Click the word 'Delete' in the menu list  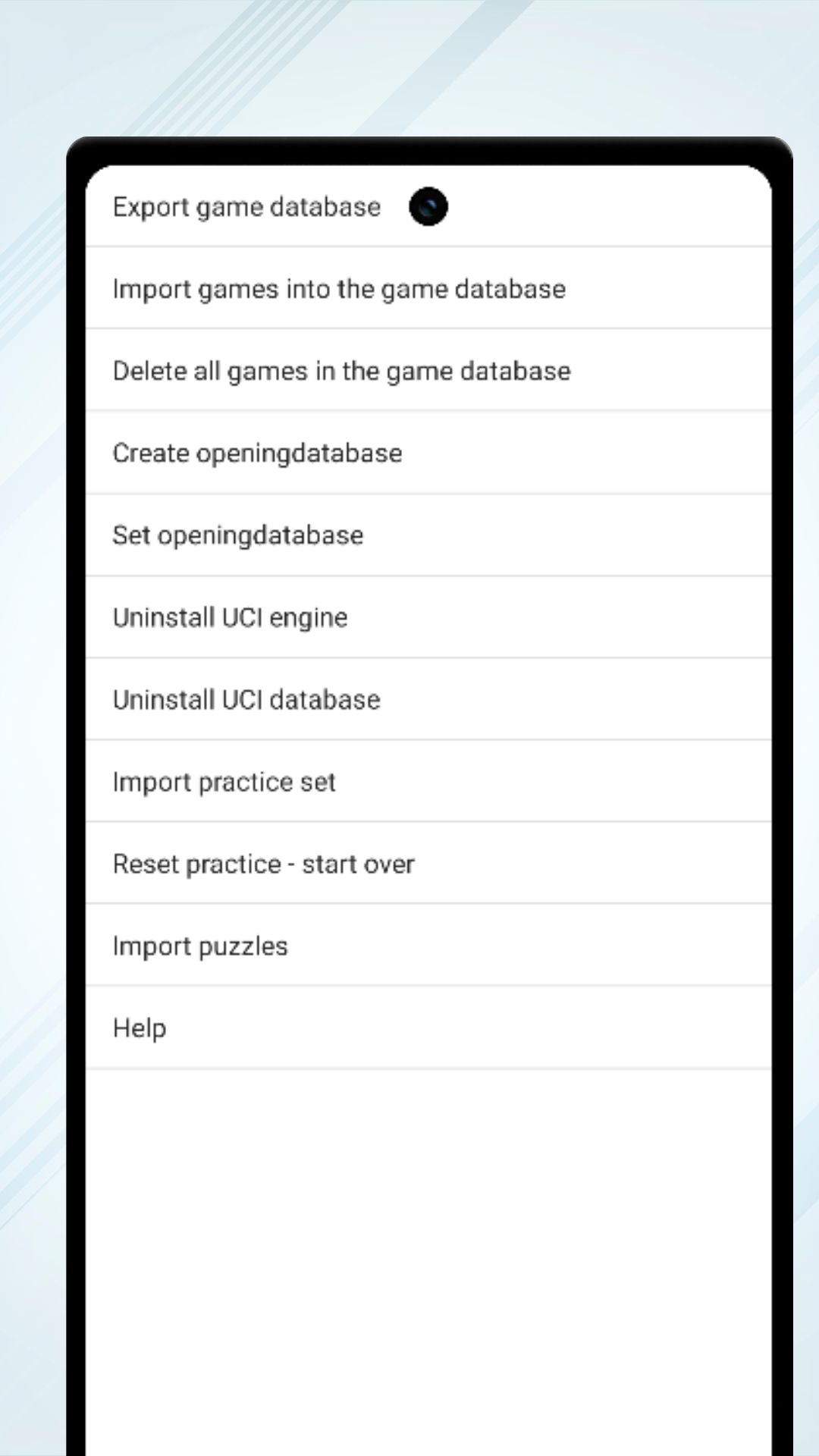coord(149,371)
